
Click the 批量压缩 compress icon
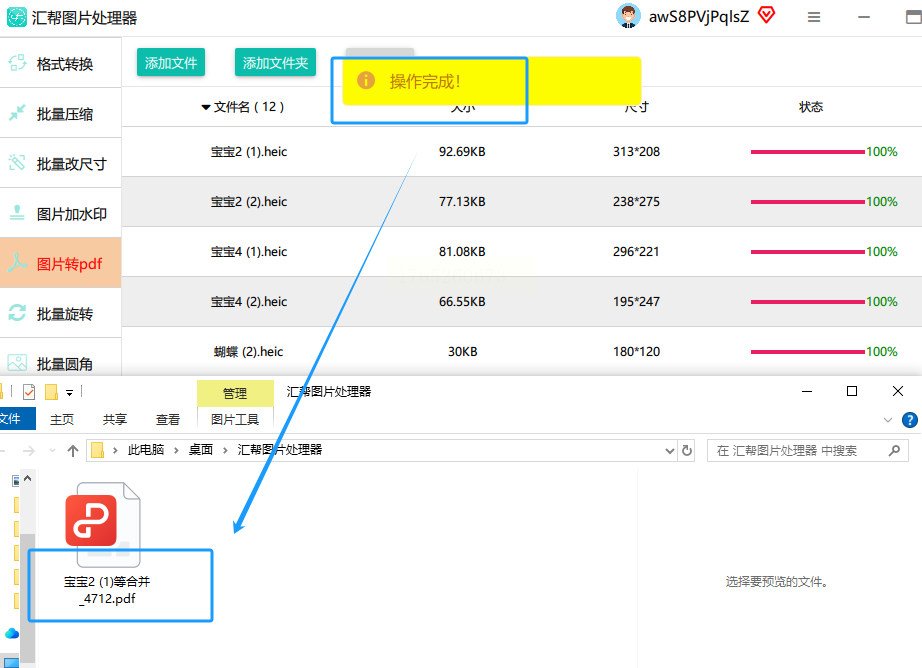17,113
